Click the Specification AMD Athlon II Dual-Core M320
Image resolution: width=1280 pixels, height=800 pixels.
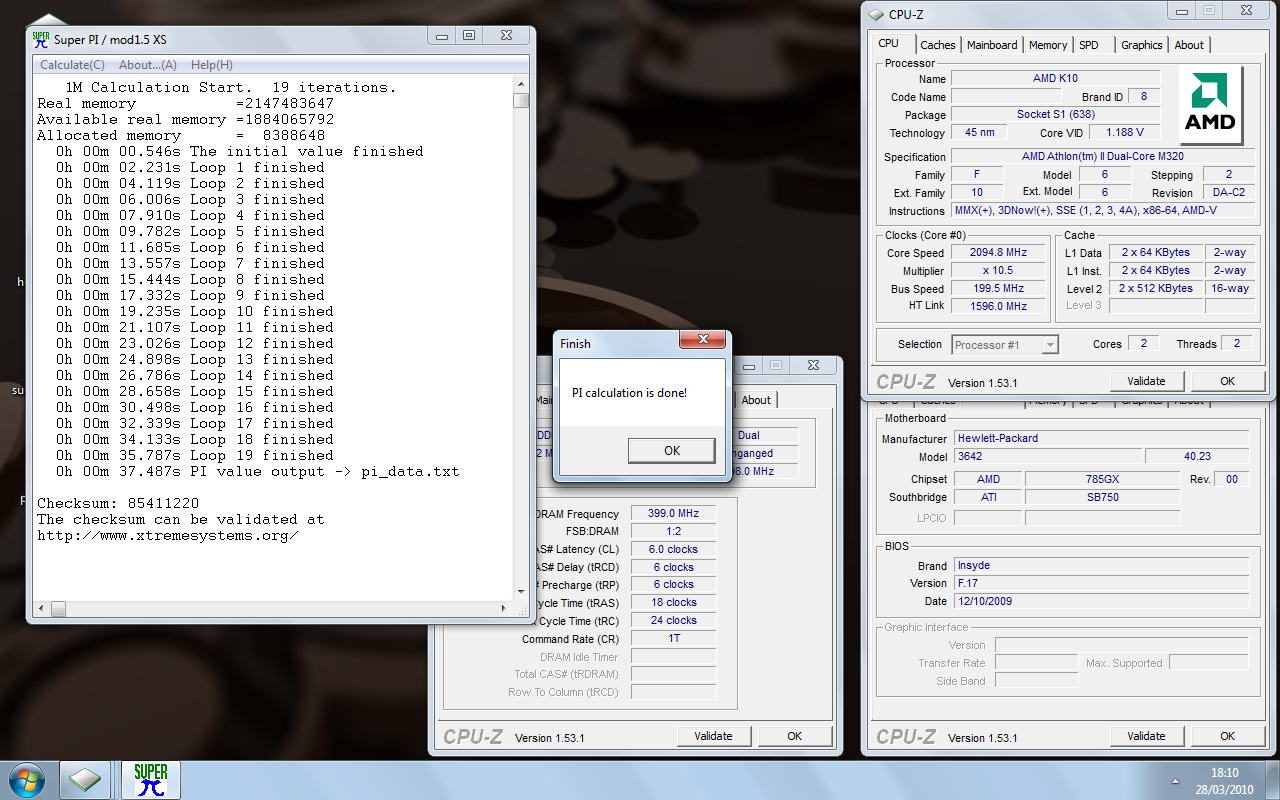(x=1103, y=157)
